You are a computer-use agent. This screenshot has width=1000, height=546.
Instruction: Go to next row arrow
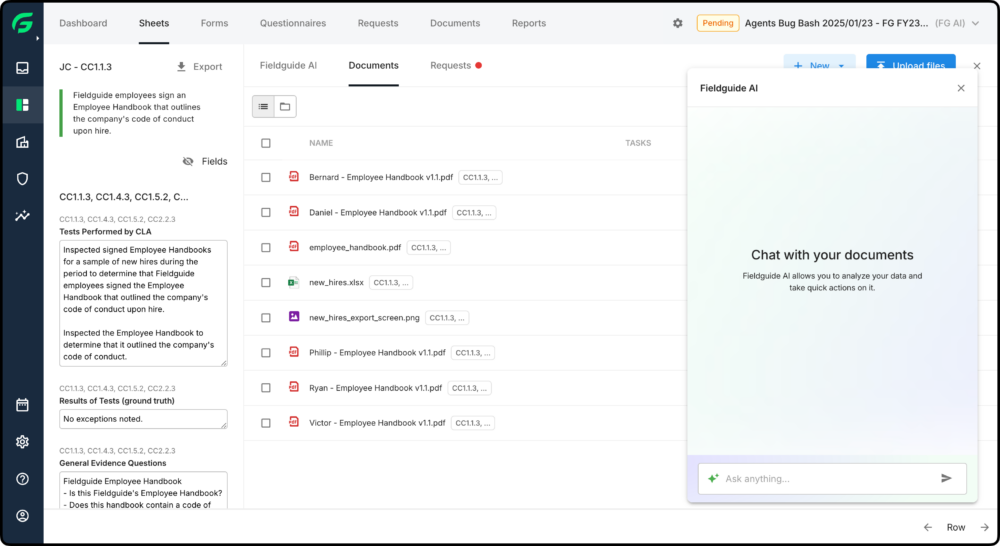click(985, 528)
